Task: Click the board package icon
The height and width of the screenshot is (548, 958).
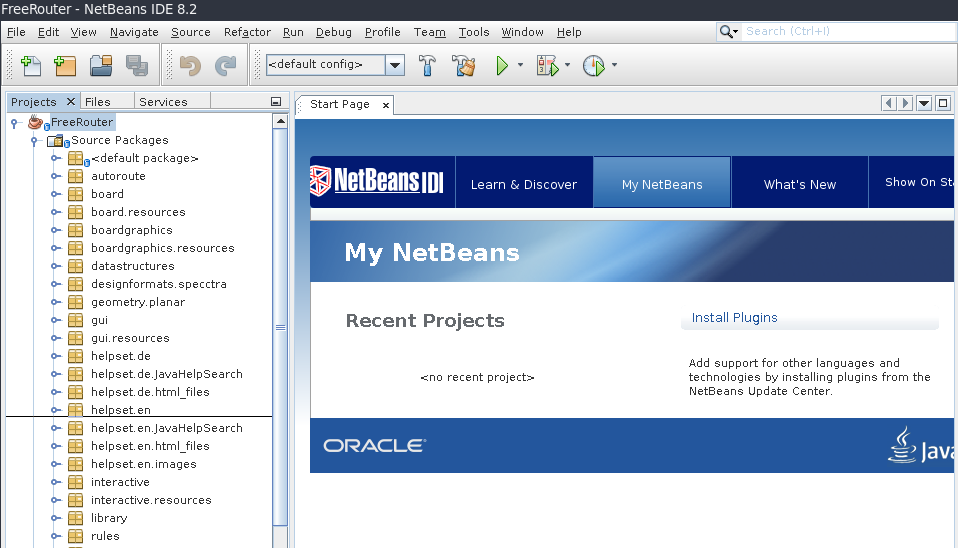Action: point(75,194)
